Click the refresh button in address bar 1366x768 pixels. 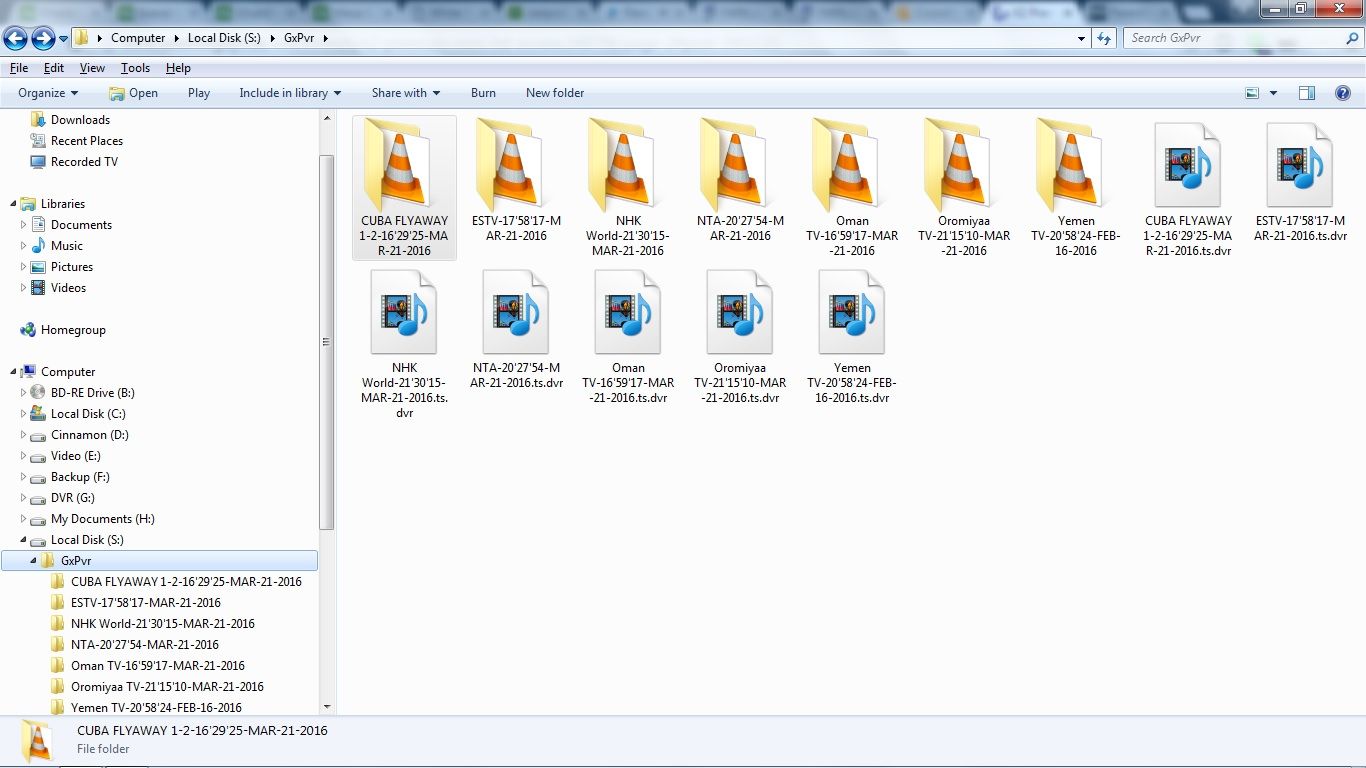[1104, 38]
